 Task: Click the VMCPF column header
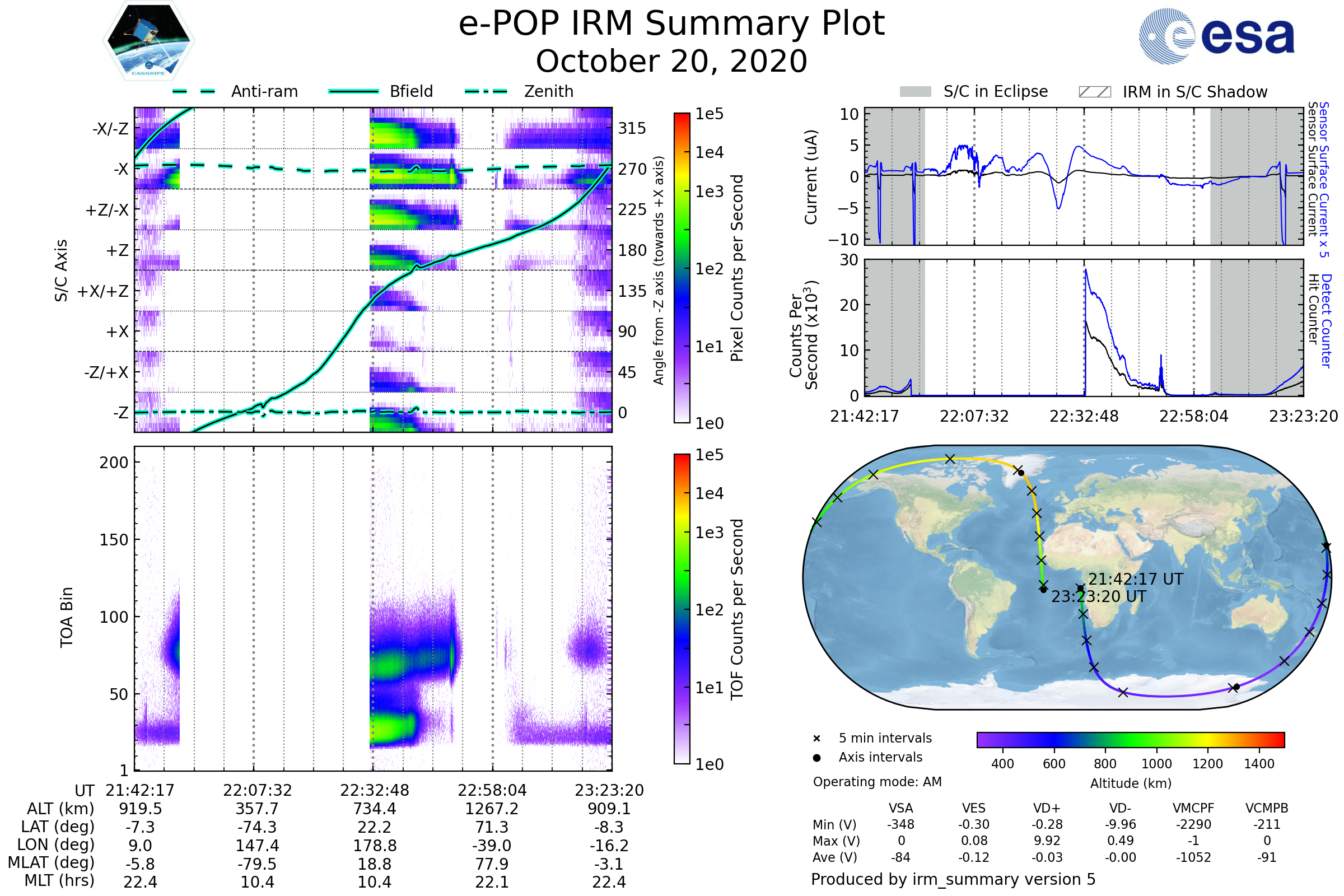pyautogui.click(x=1193, y=808)
